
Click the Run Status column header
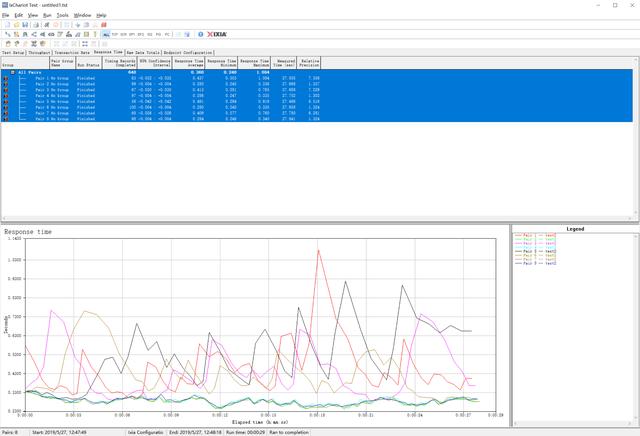click(x=89, y=63)
